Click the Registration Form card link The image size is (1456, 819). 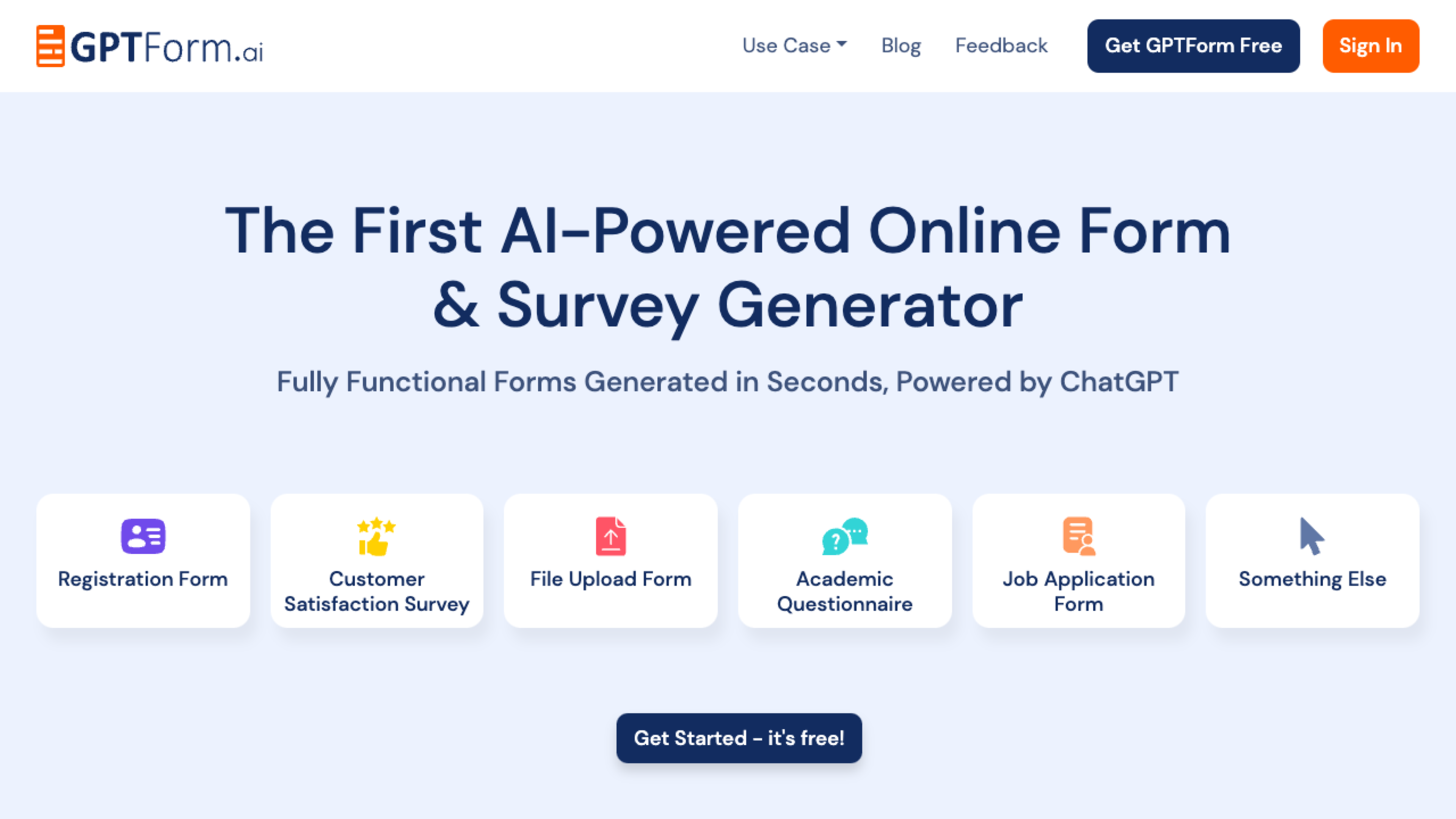143,560
